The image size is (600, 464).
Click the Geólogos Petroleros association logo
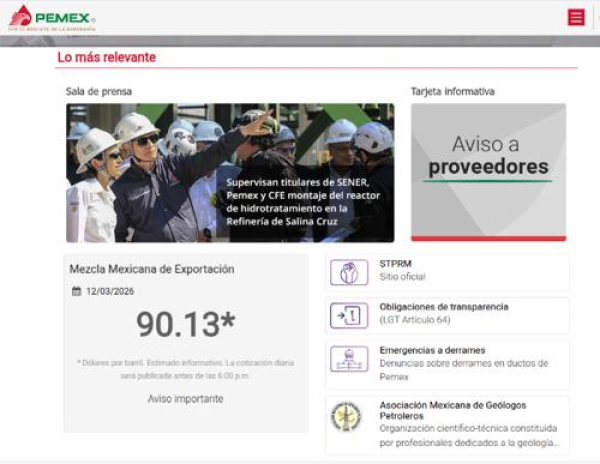(x=347, y=416)
